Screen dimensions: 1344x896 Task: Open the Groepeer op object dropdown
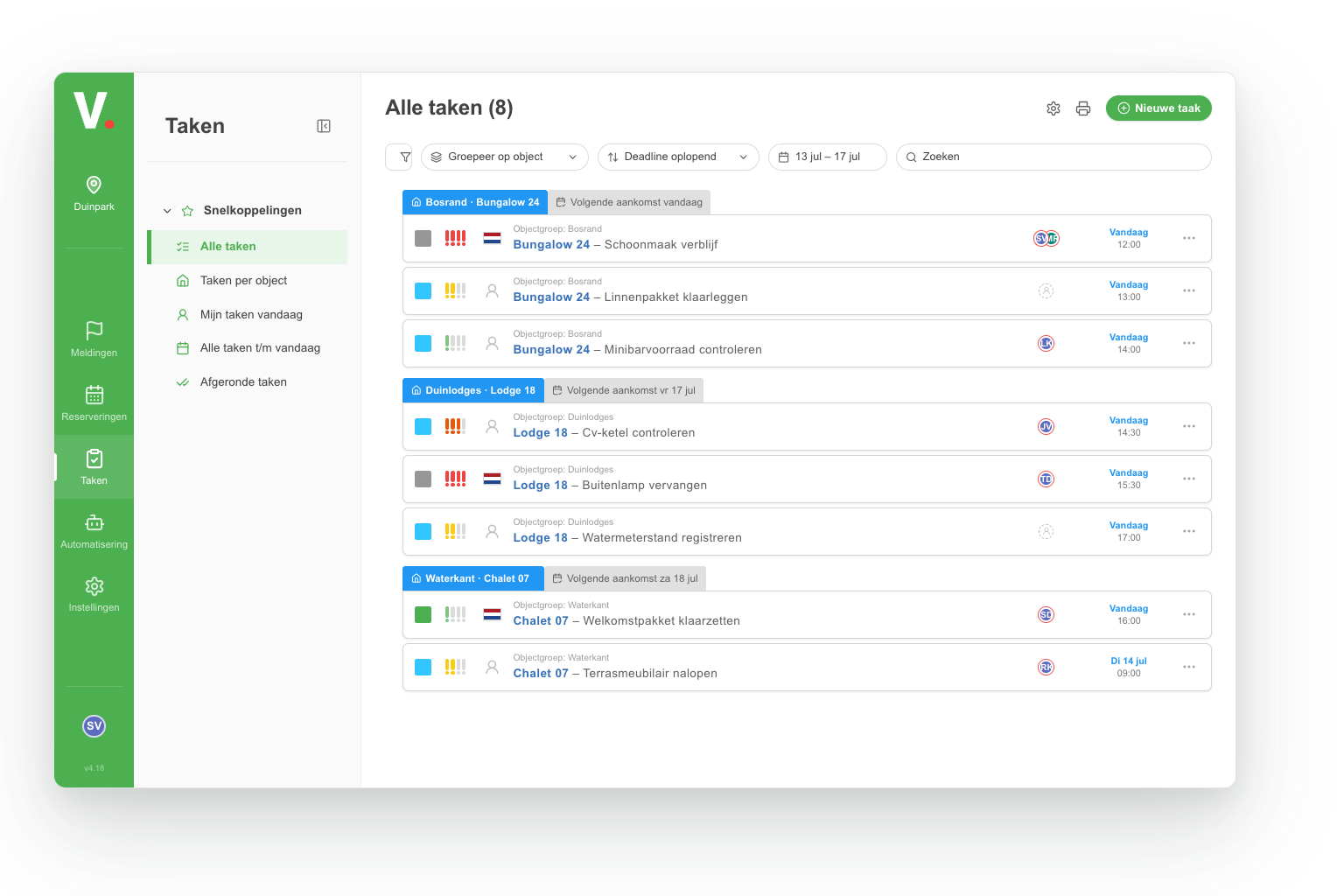[x=505, y=157]
